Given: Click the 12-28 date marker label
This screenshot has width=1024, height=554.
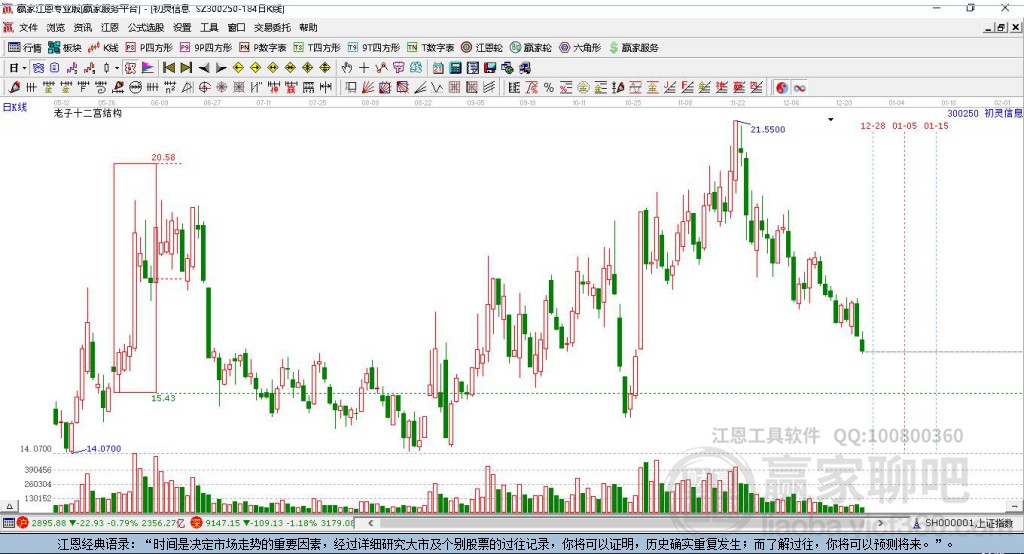Looking at the screenshot, I should pos(872,126).
